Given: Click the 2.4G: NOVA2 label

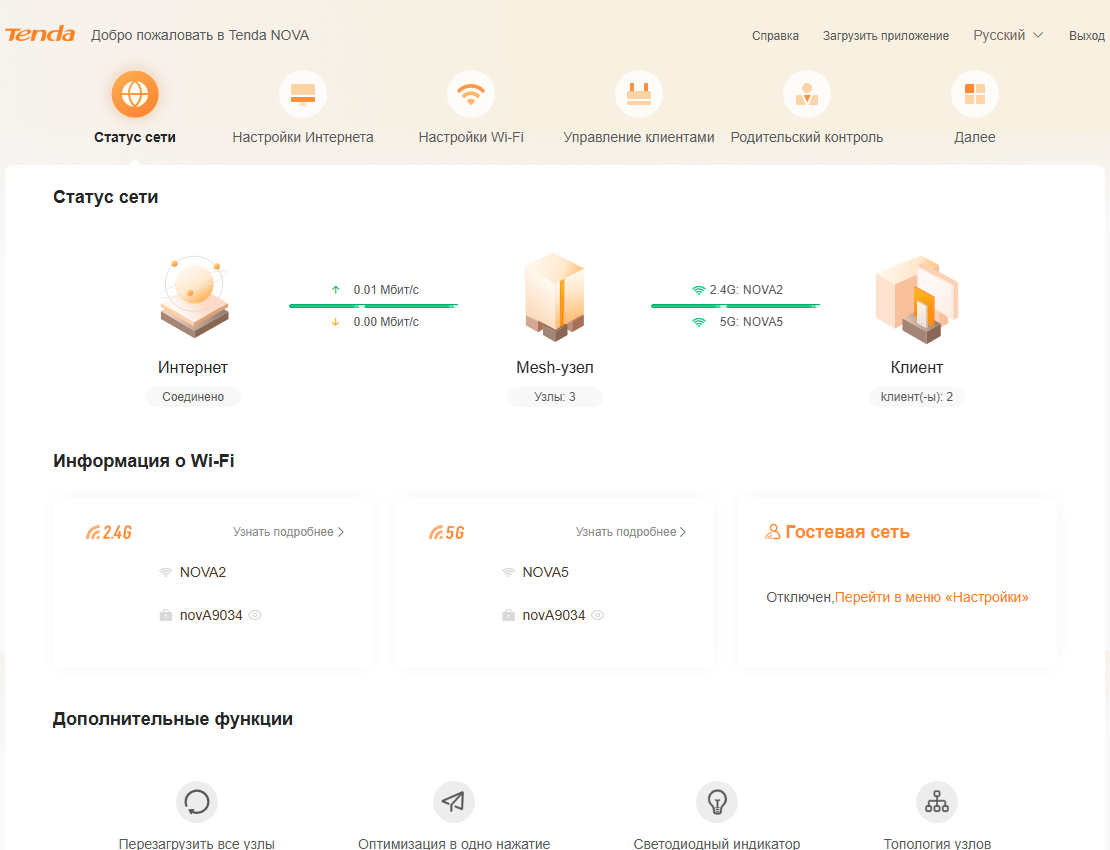Looking at the screenshot, I should click(x=746, y=289).
